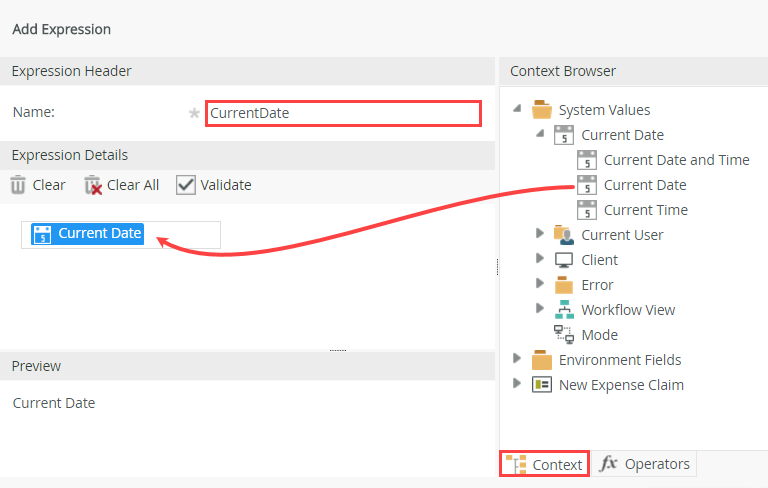Expand the Error folder arrow

click(540, 284)
